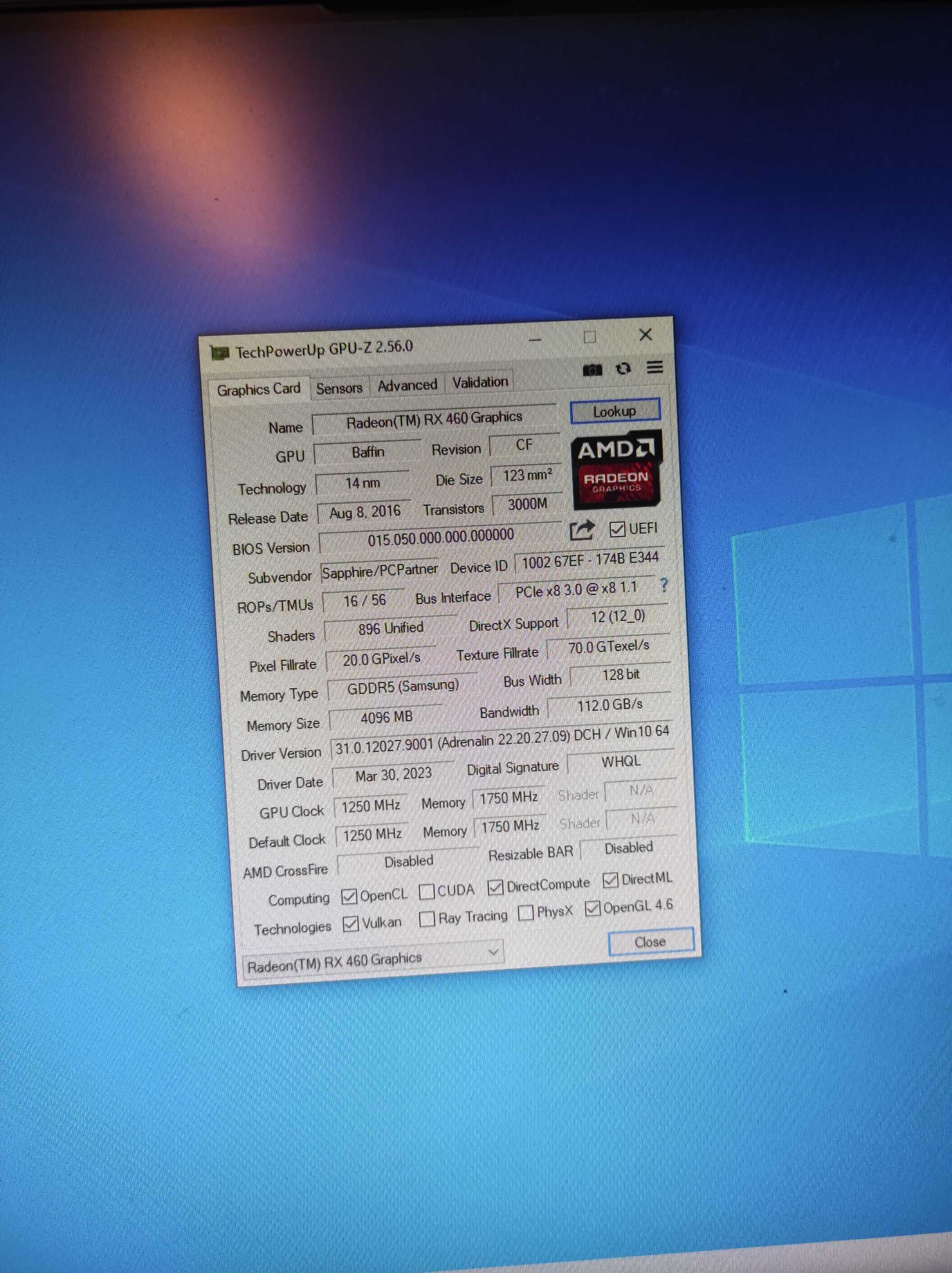Open the Advanced tab

[407, 385]
